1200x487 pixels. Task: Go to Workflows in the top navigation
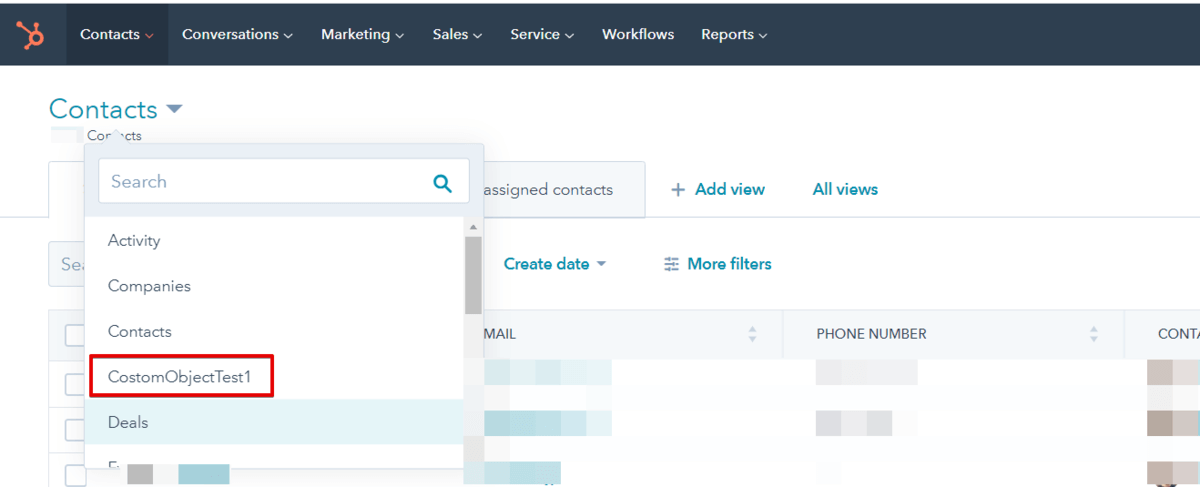(x=638, y=35)
